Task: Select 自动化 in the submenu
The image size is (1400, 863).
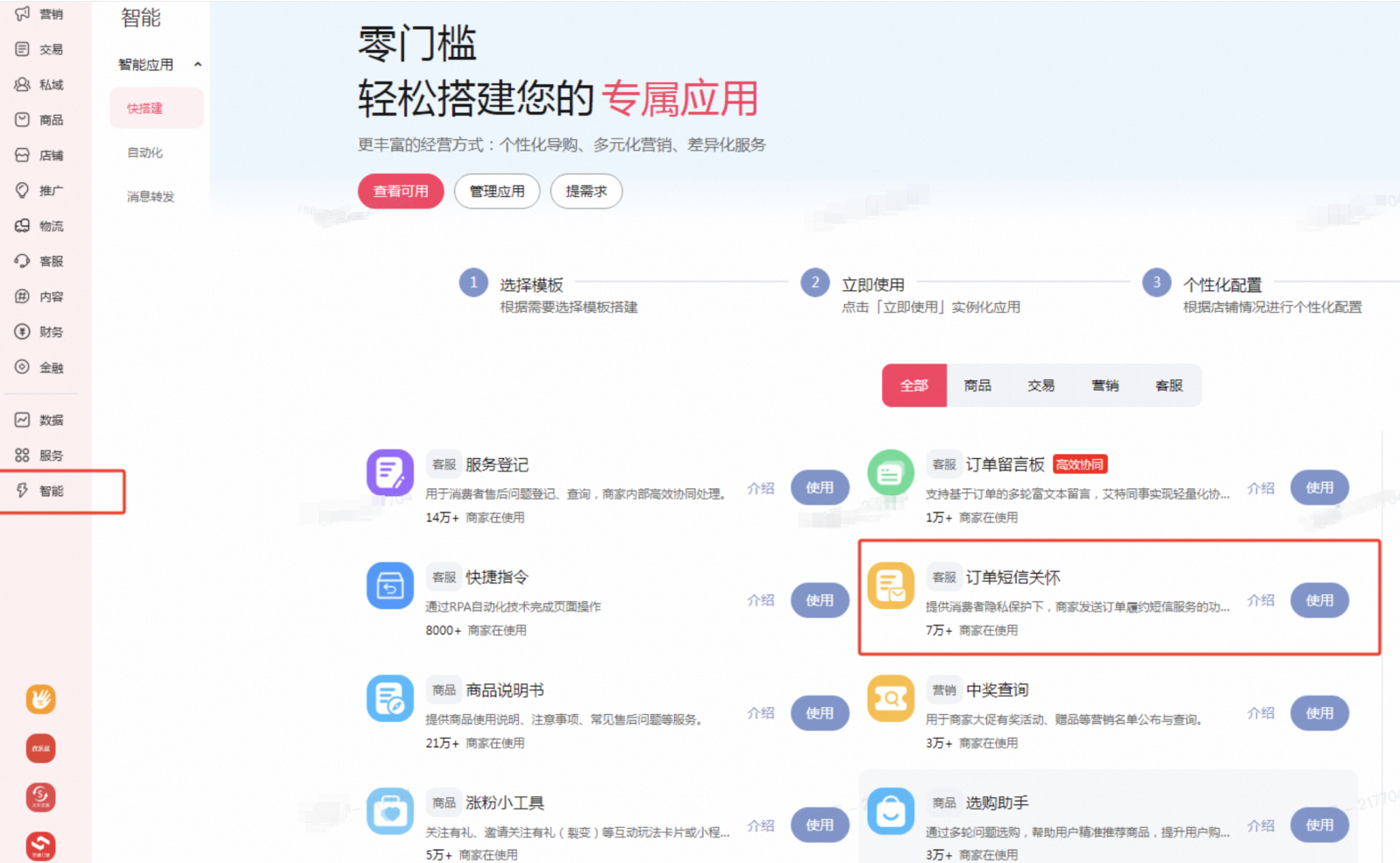Action: pos(145,152)
